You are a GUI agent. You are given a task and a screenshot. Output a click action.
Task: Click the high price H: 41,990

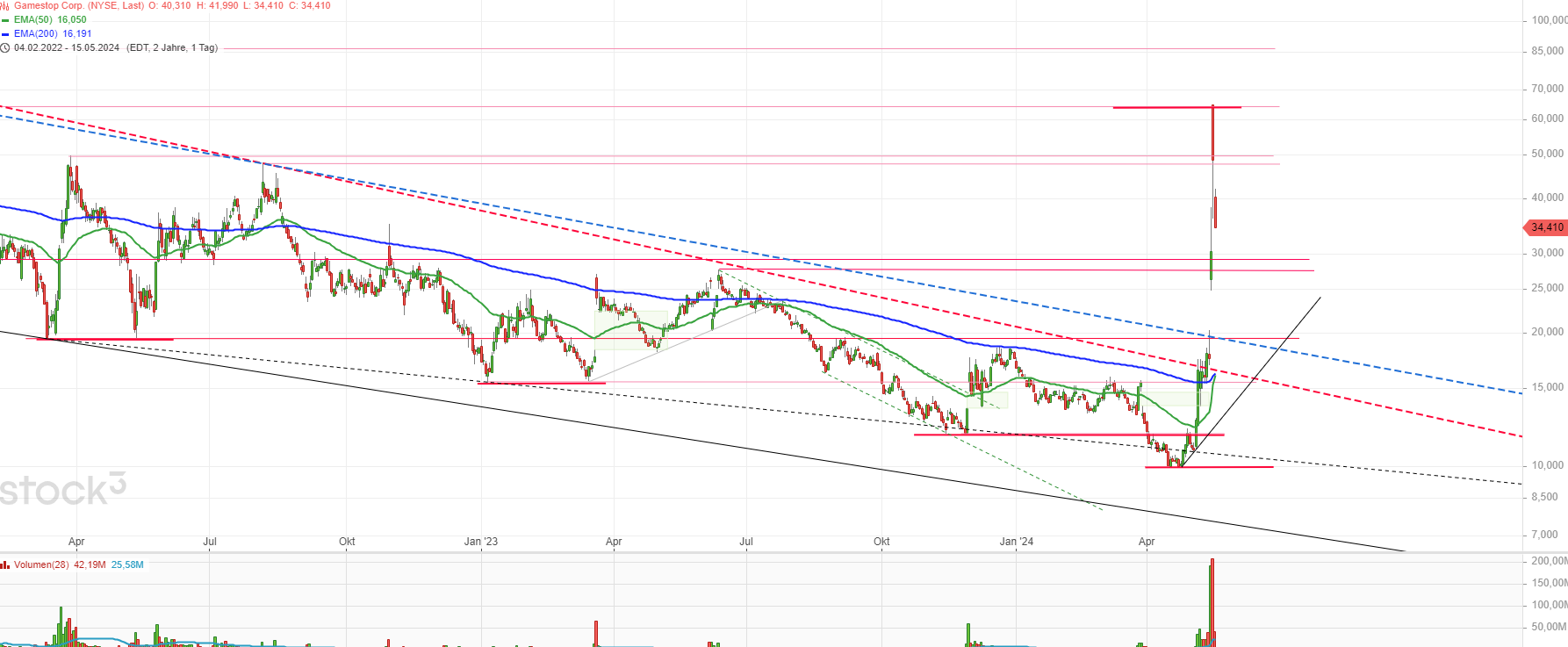point(218,5)
